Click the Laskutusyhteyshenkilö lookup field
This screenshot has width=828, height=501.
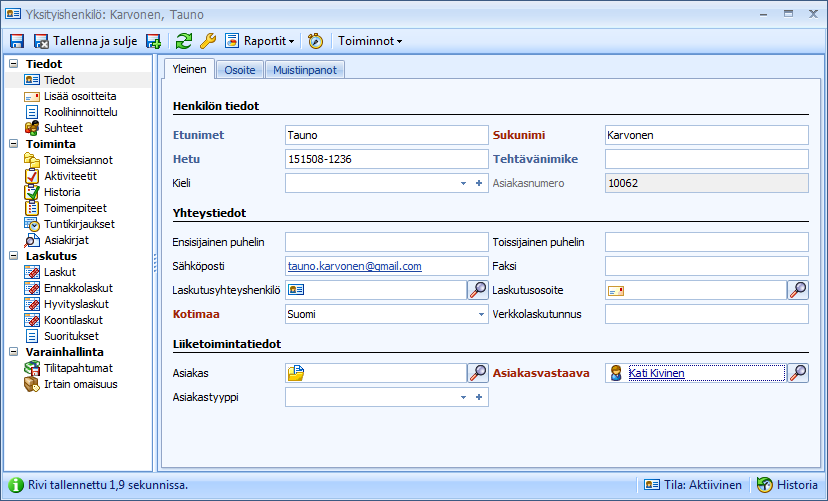point(376,290)
